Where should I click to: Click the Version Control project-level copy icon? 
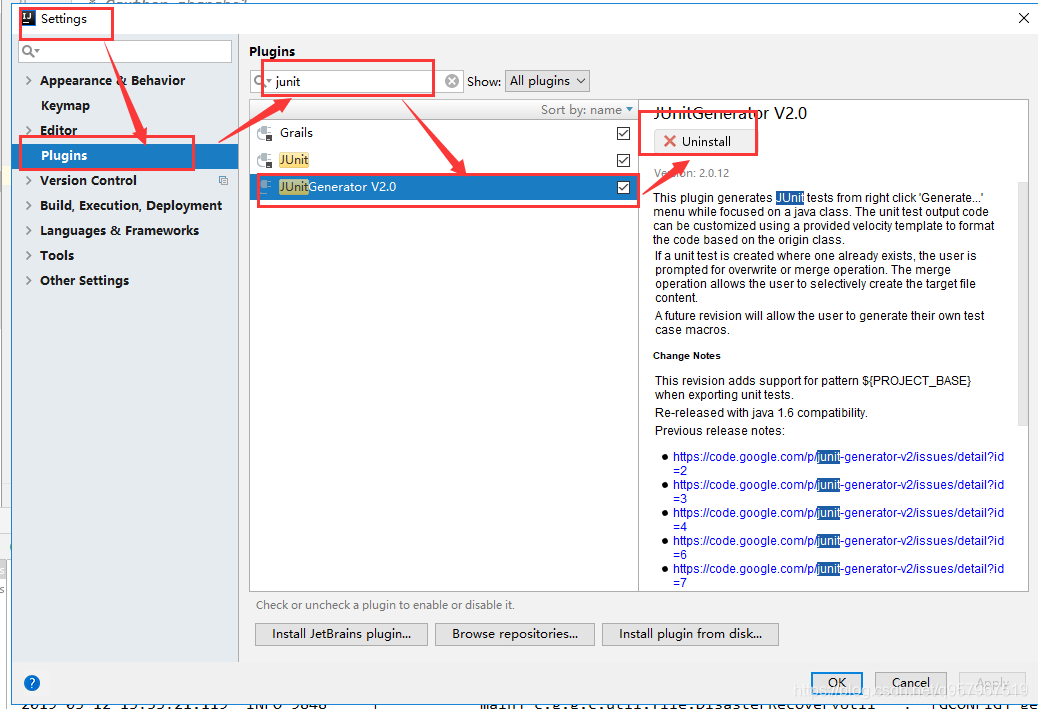224,181
